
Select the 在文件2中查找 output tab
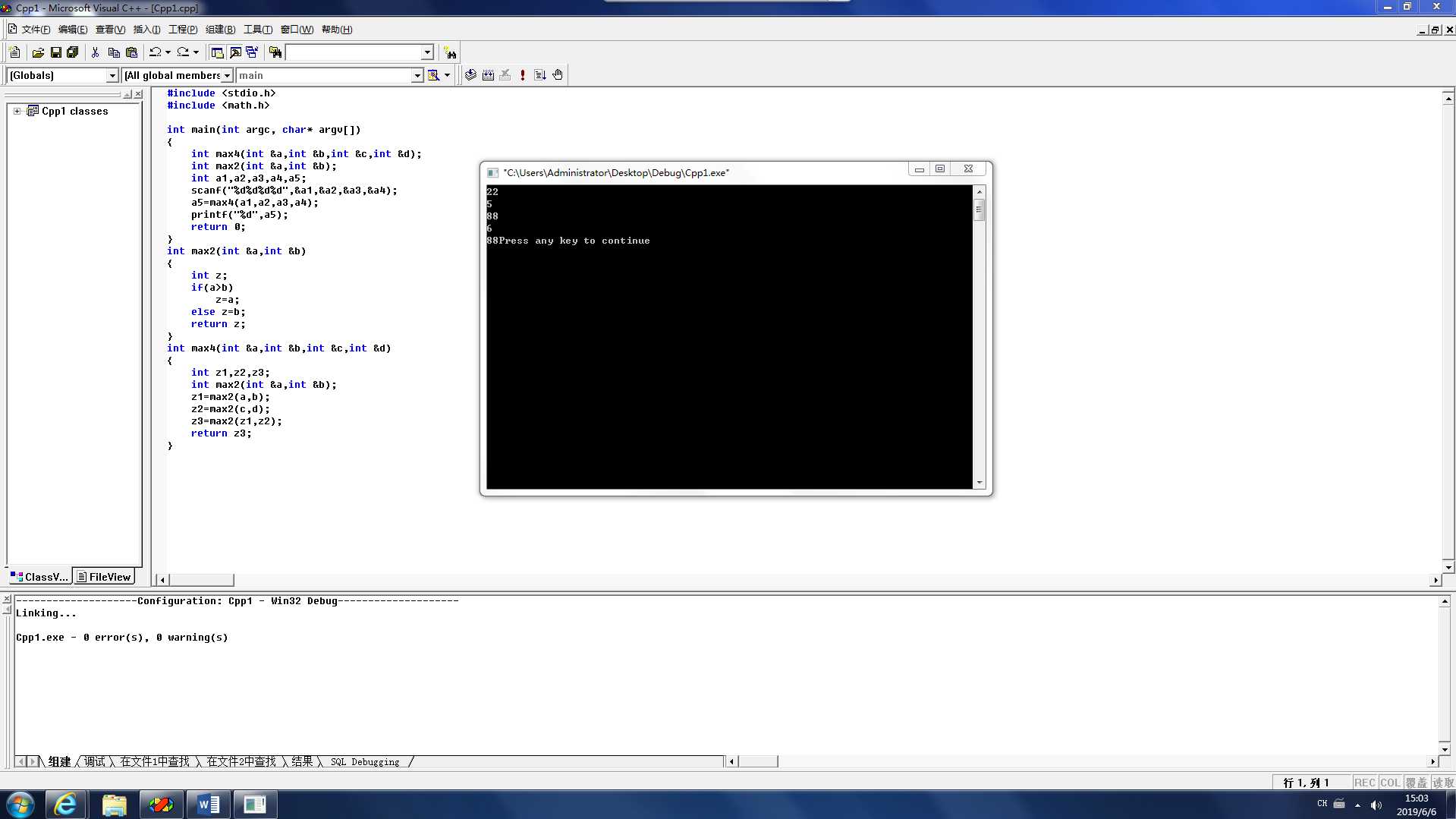(x=241, y=761)
